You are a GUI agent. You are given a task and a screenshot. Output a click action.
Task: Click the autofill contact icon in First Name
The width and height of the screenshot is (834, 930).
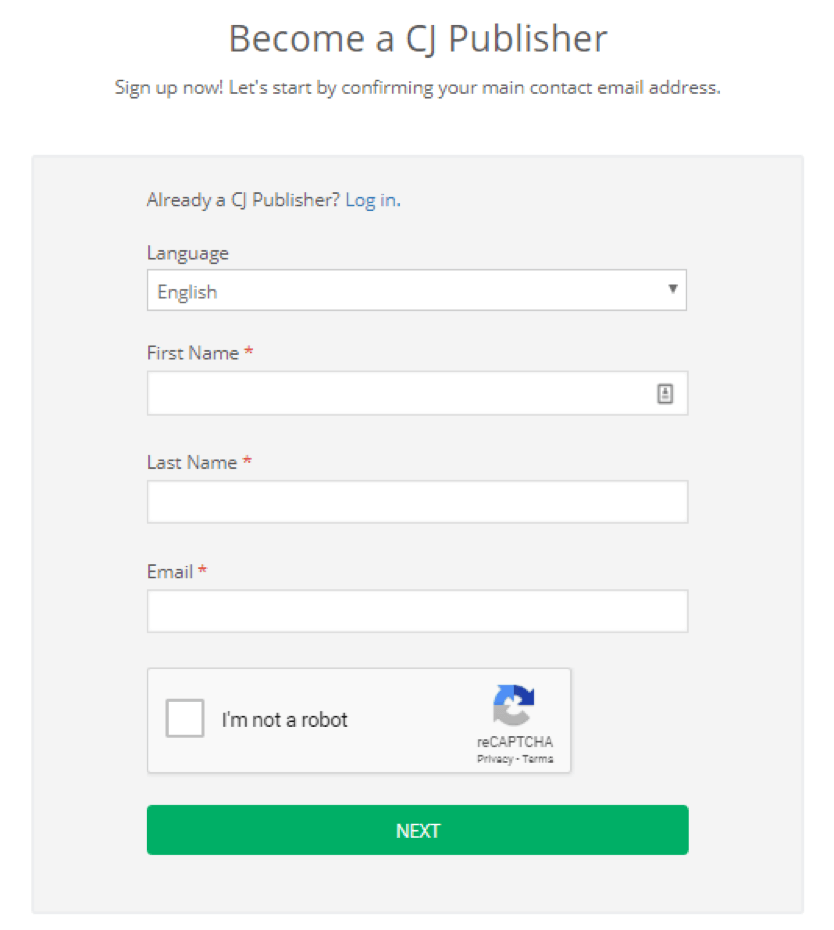pos(666,394)
